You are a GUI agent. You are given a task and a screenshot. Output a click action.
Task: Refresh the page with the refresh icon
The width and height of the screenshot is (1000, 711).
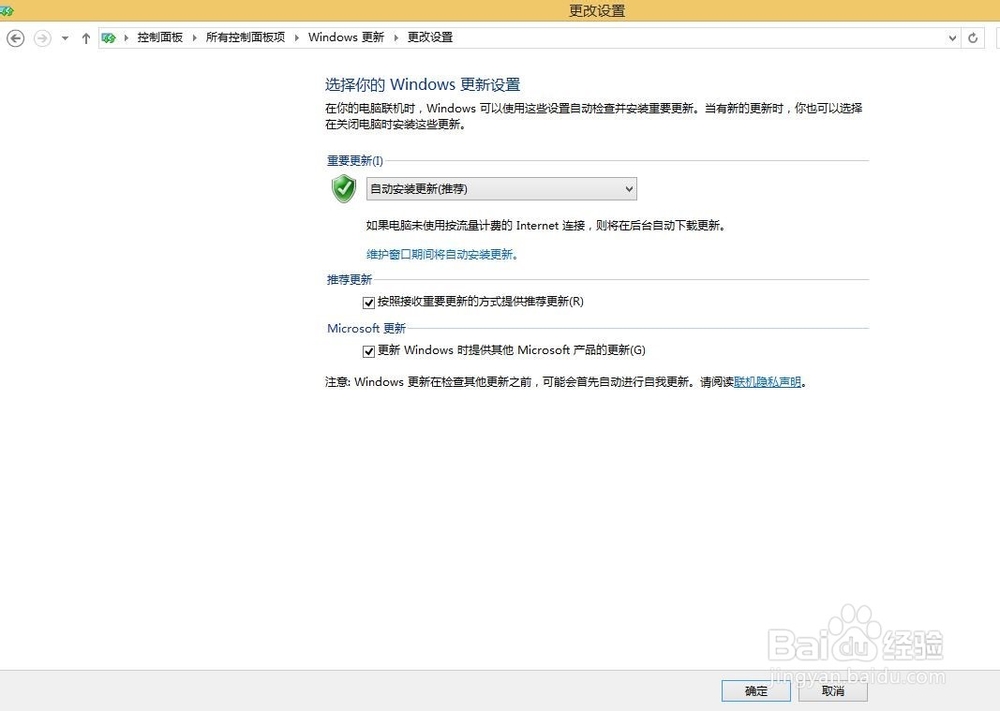click(973, 38)
